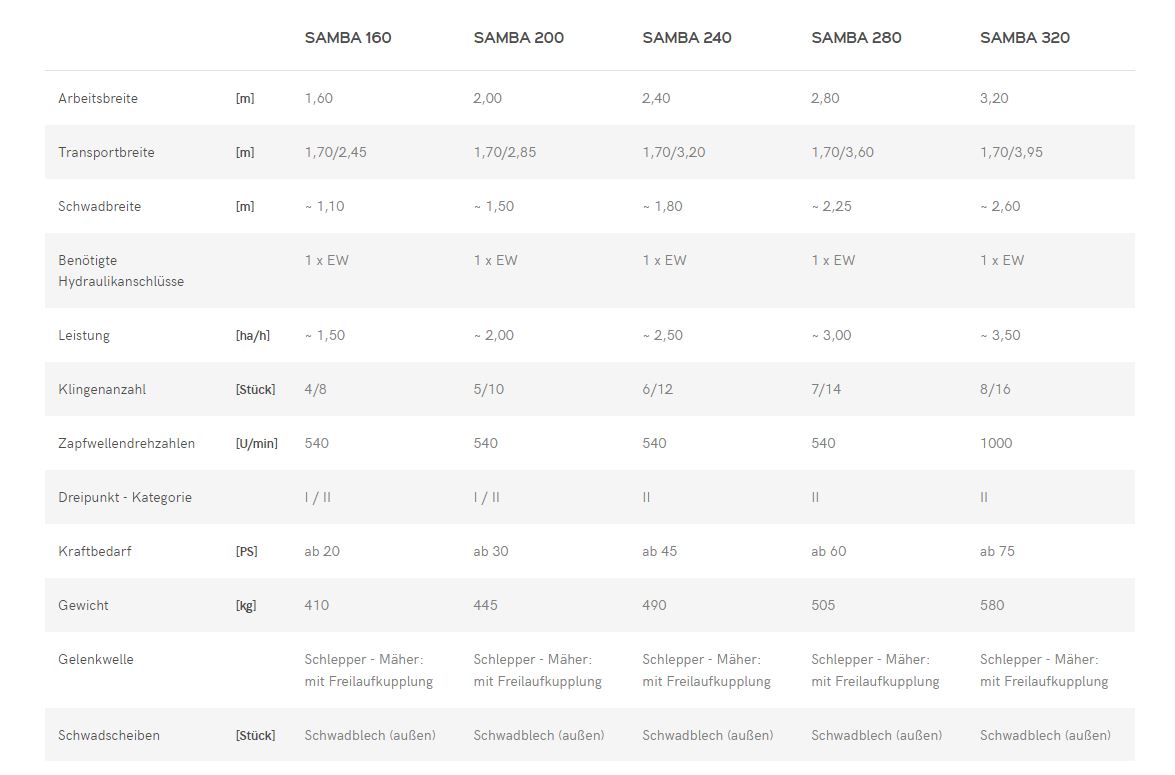Select the Transportbreite row label
The height and width of the screenshot is (775, 1175).
click(x=106, y=152)
